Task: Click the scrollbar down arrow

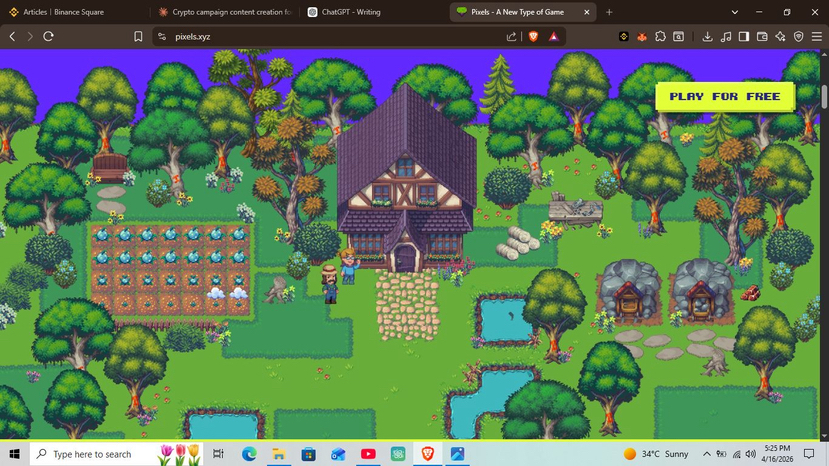Action: [x=824, y=436]
